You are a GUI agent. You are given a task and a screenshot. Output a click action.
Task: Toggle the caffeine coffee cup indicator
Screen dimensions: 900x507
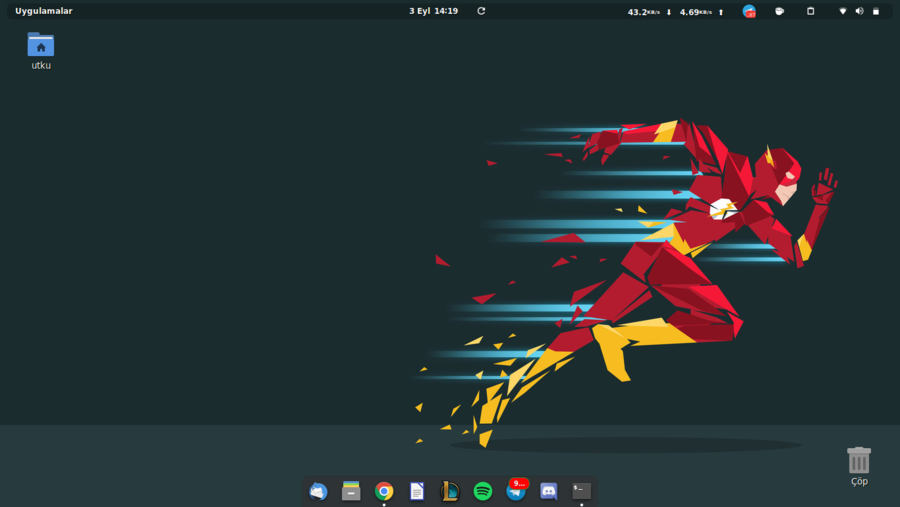pos(779,12)
